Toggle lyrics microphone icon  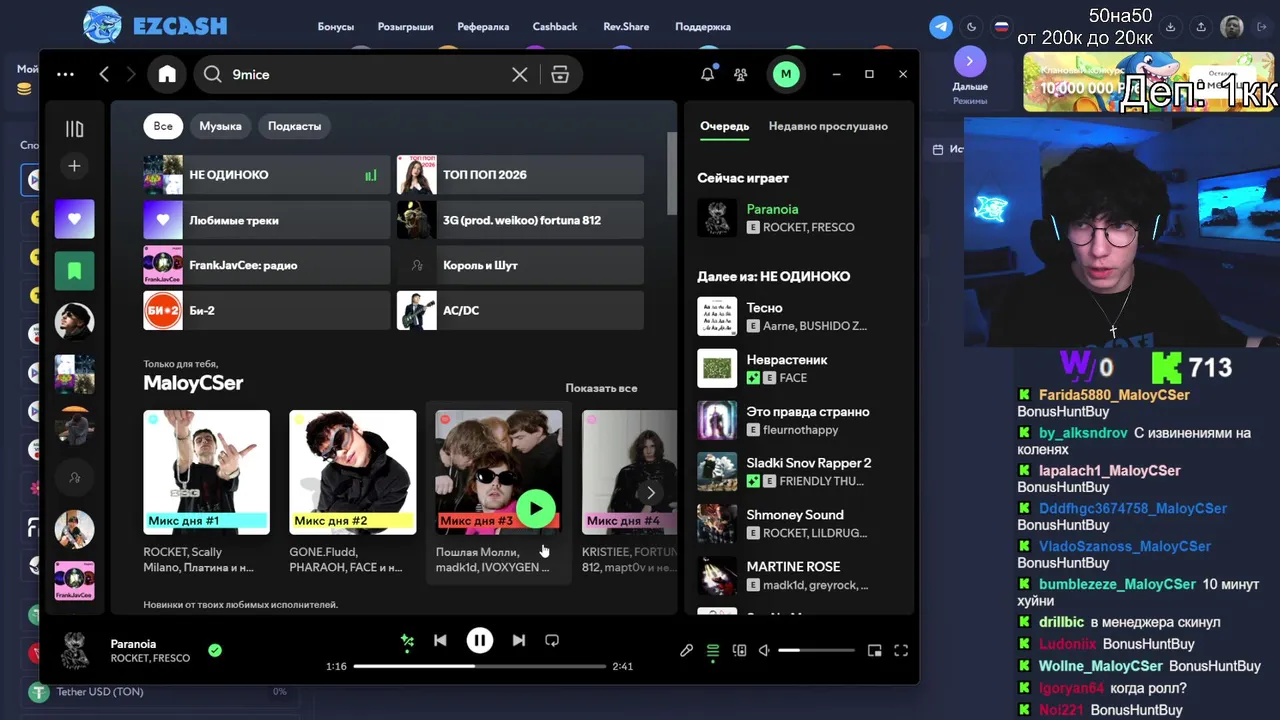[x=686, y=650]
